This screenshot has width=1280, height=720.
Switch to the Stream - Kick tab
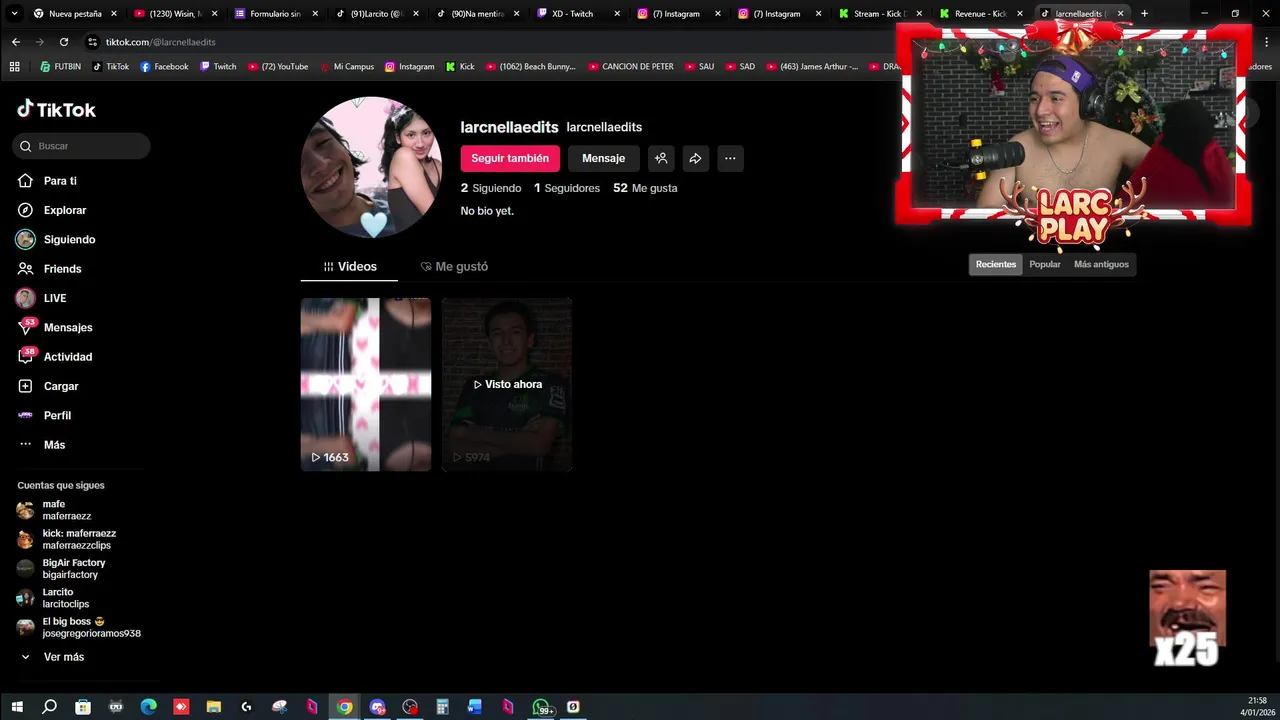point(881,14)
